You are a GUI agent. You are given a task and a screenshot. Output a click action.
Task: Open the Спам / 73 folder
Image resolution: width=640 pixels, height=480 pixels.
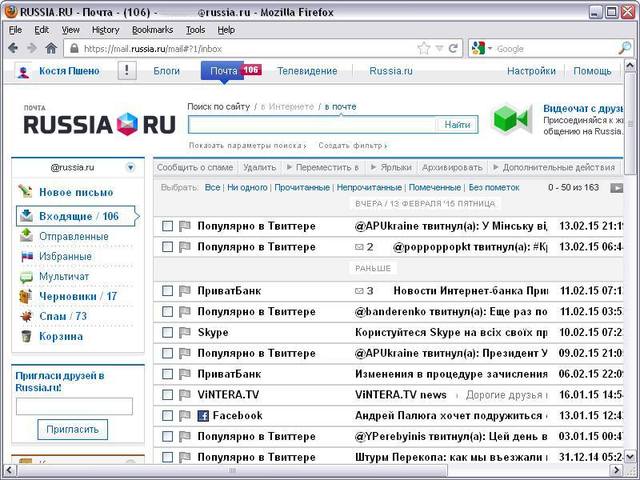click(62, 316)
